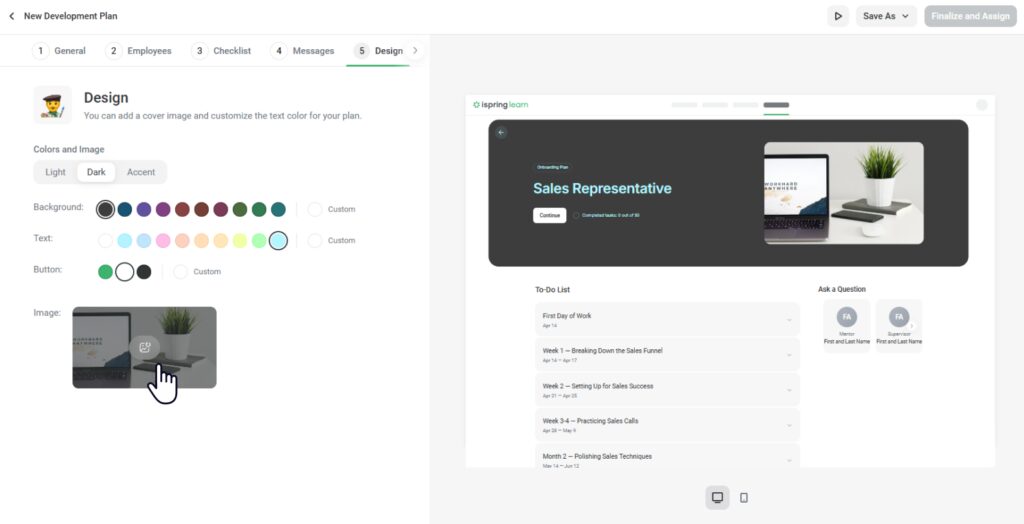Choose the Light color theme
The height and width of the screenshot is (524, 1024).
point(56,172)
